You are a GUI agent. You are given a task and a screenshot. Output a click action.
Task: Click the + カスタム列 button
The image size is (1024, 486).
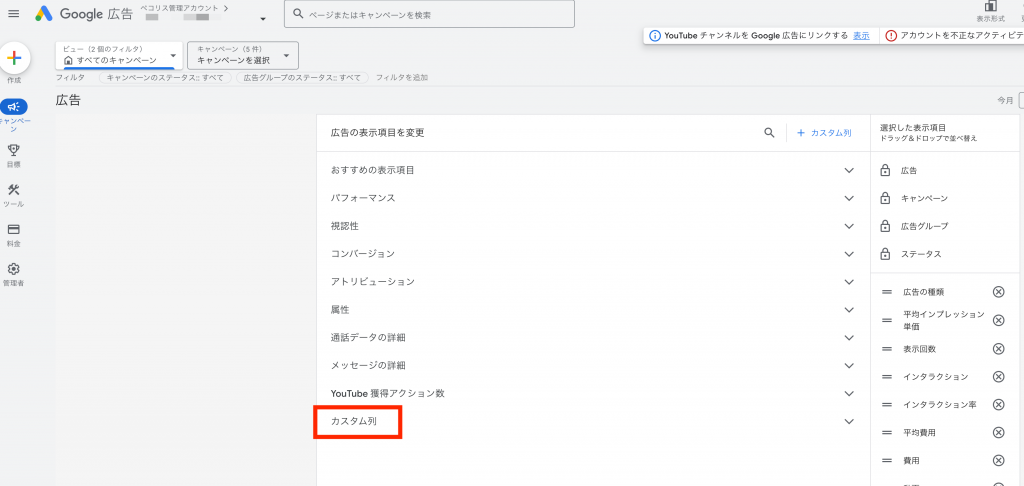pos(824,132)
